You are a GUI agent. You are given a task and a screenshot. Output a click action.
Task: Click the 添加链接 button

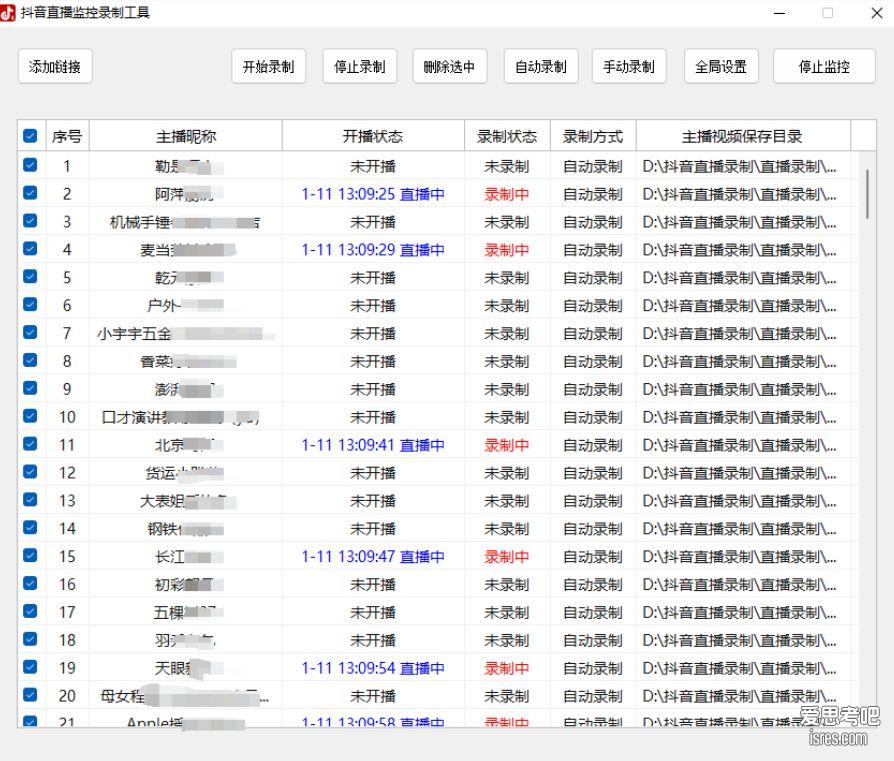pyautogui.click(x=55, y=66)
